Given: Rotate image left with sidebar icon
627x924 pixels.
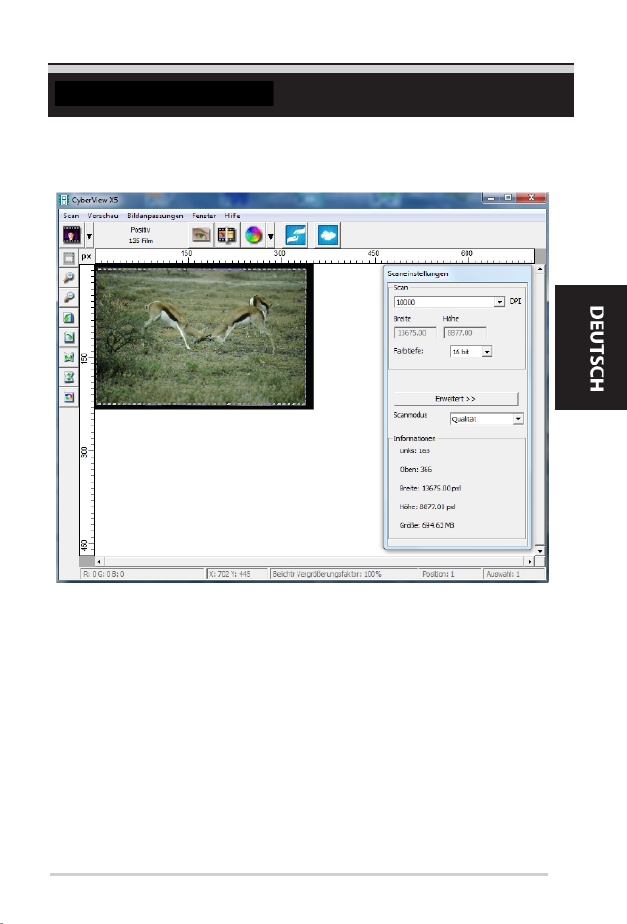Looking at the screenshot, I should [x=68, y=318].
